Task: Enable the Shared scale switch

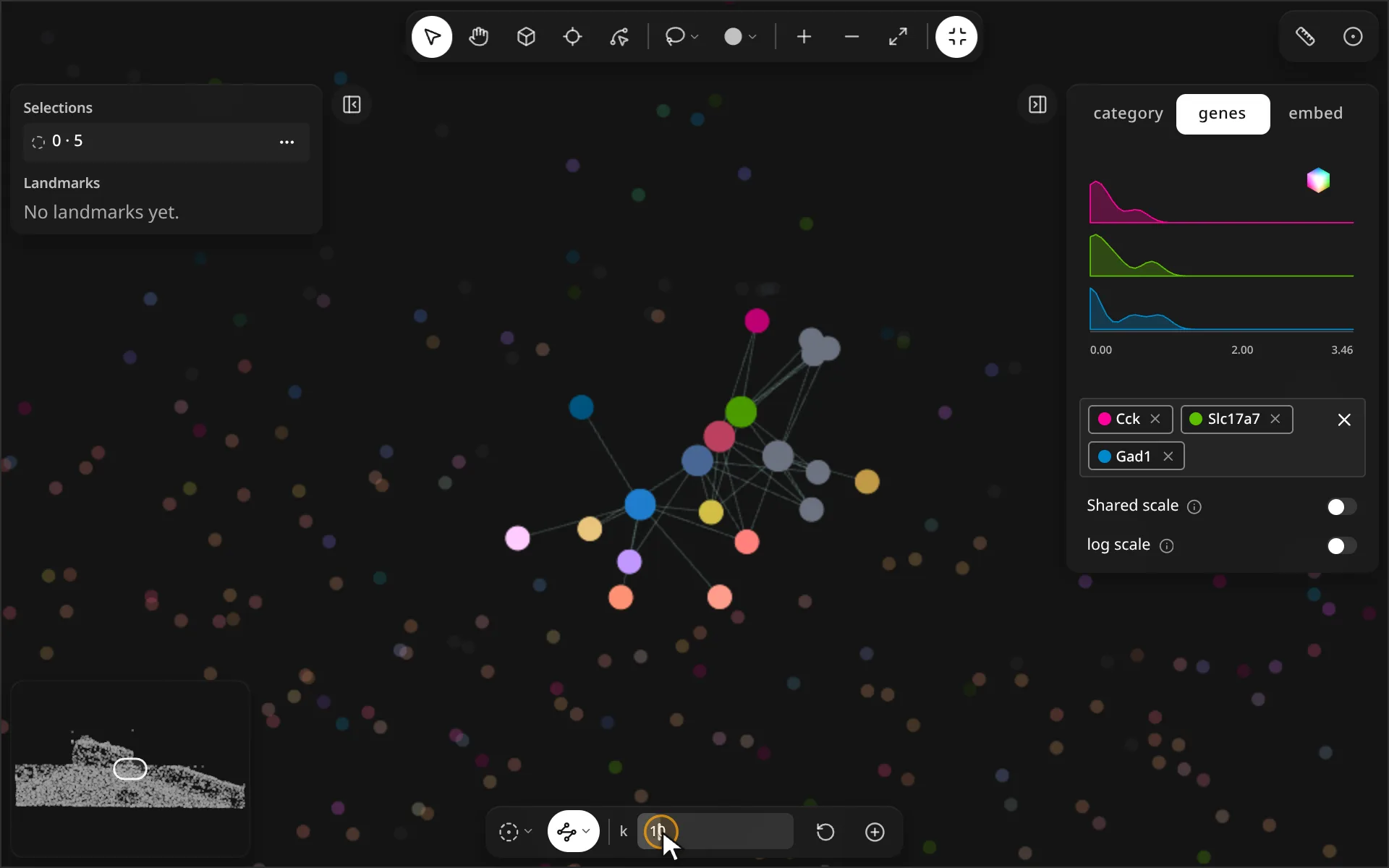Action: coord(1342,507)
